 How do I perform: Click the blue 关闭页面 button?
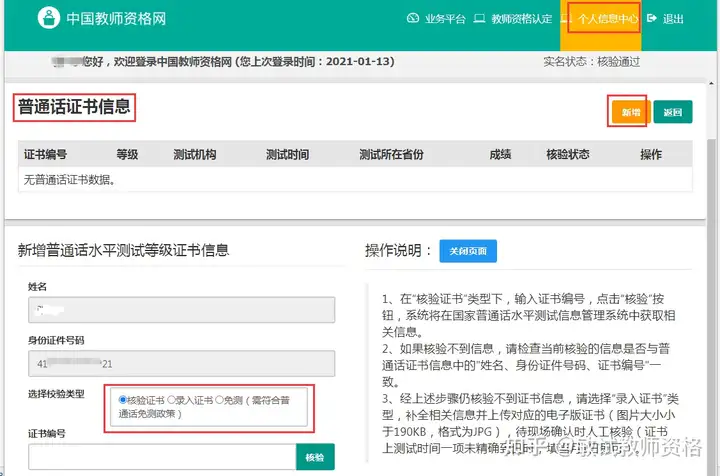pos(468,251)
